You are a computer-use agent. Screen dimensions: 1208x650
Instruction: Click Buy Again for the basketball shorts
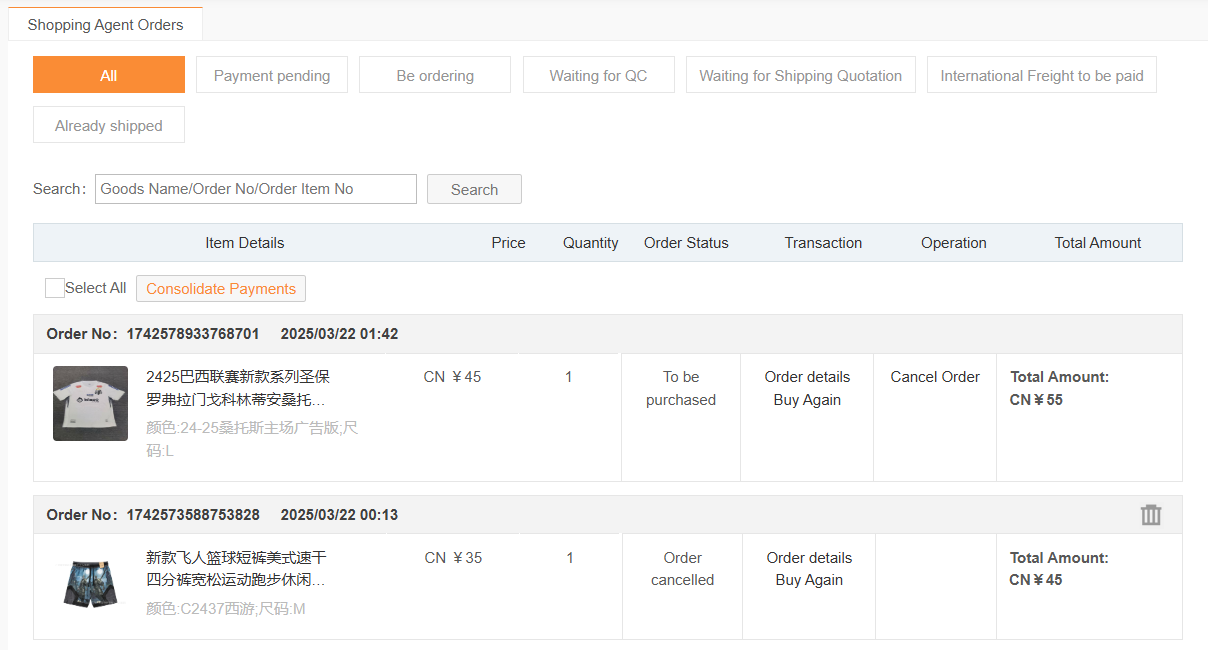(x=809, y=580)
